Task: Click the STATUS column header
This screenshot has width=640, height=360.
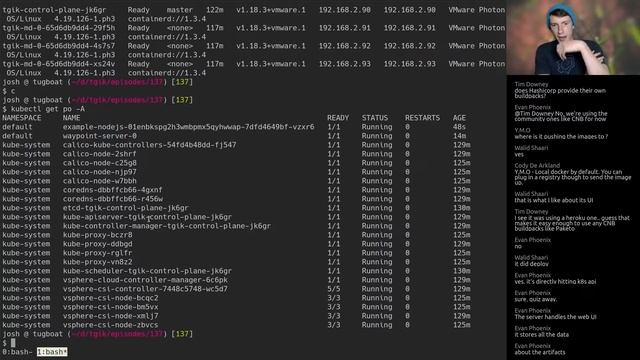Action: click(375, 118)
